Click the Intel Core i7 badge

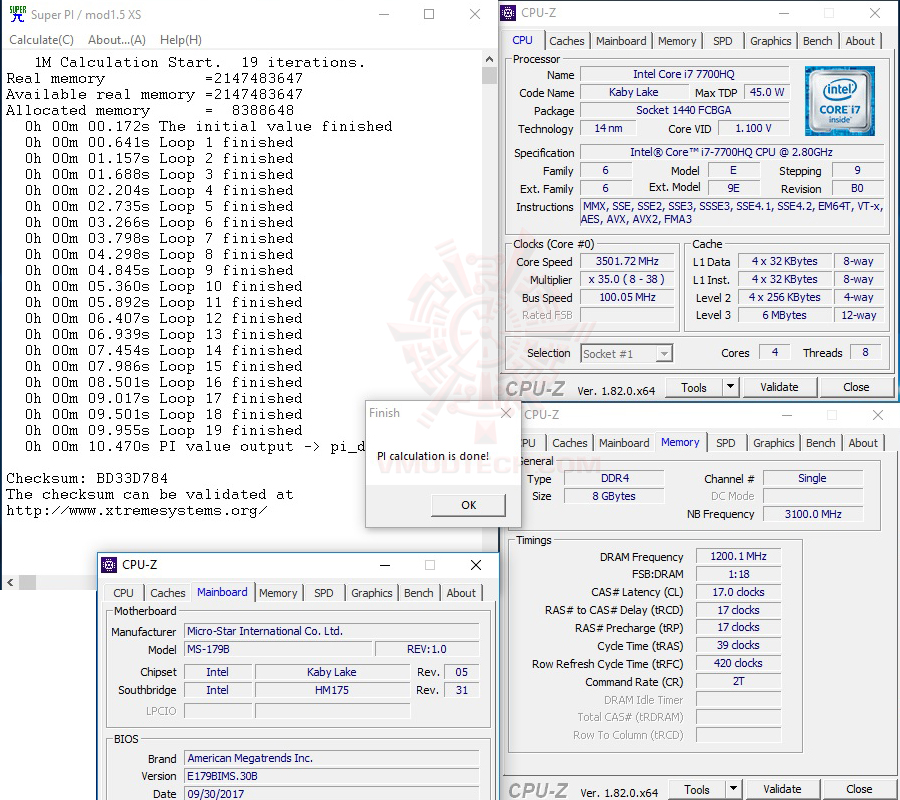click(840, 101)
